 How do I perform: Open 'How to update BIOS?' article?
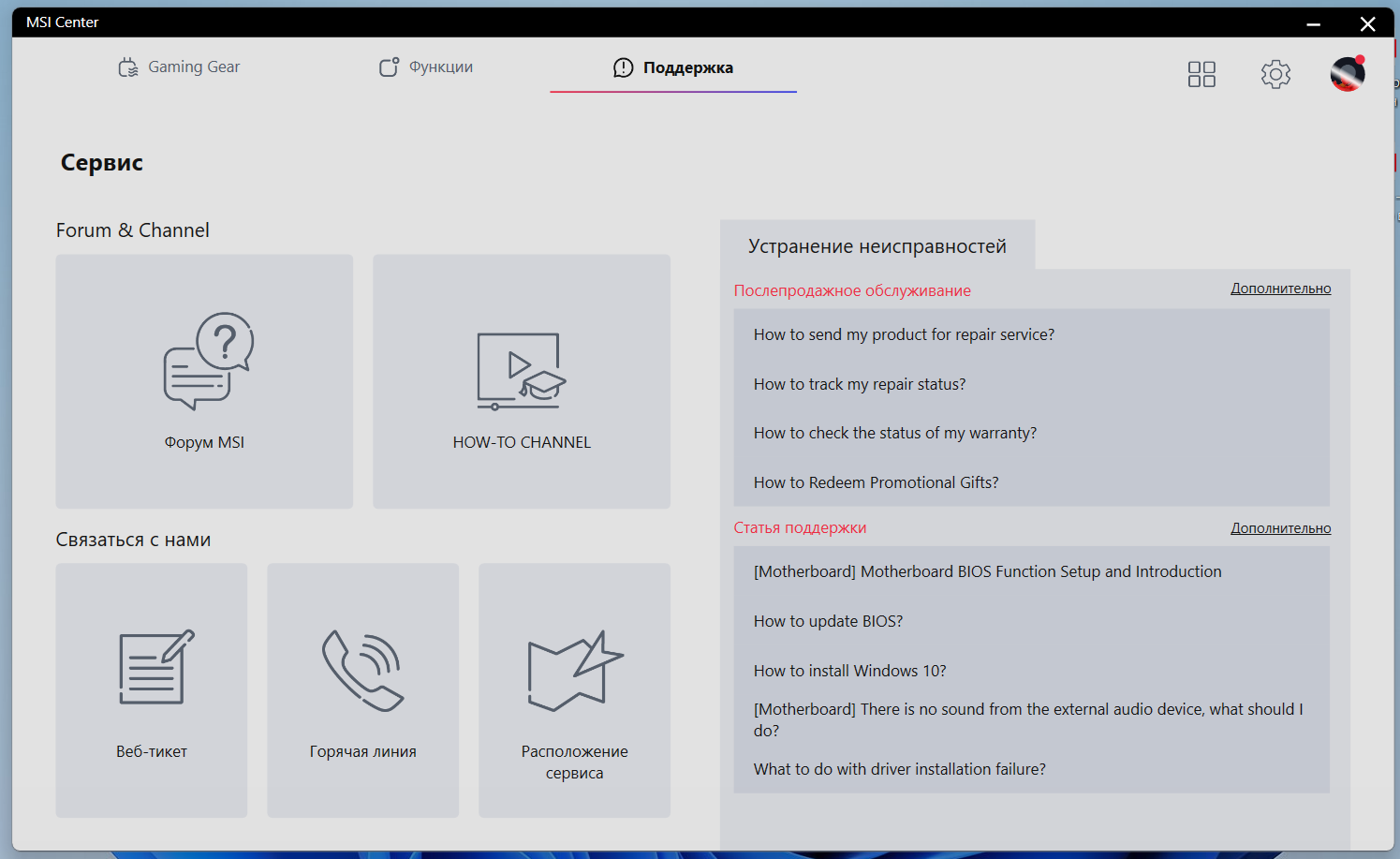(x=829, y=621)
